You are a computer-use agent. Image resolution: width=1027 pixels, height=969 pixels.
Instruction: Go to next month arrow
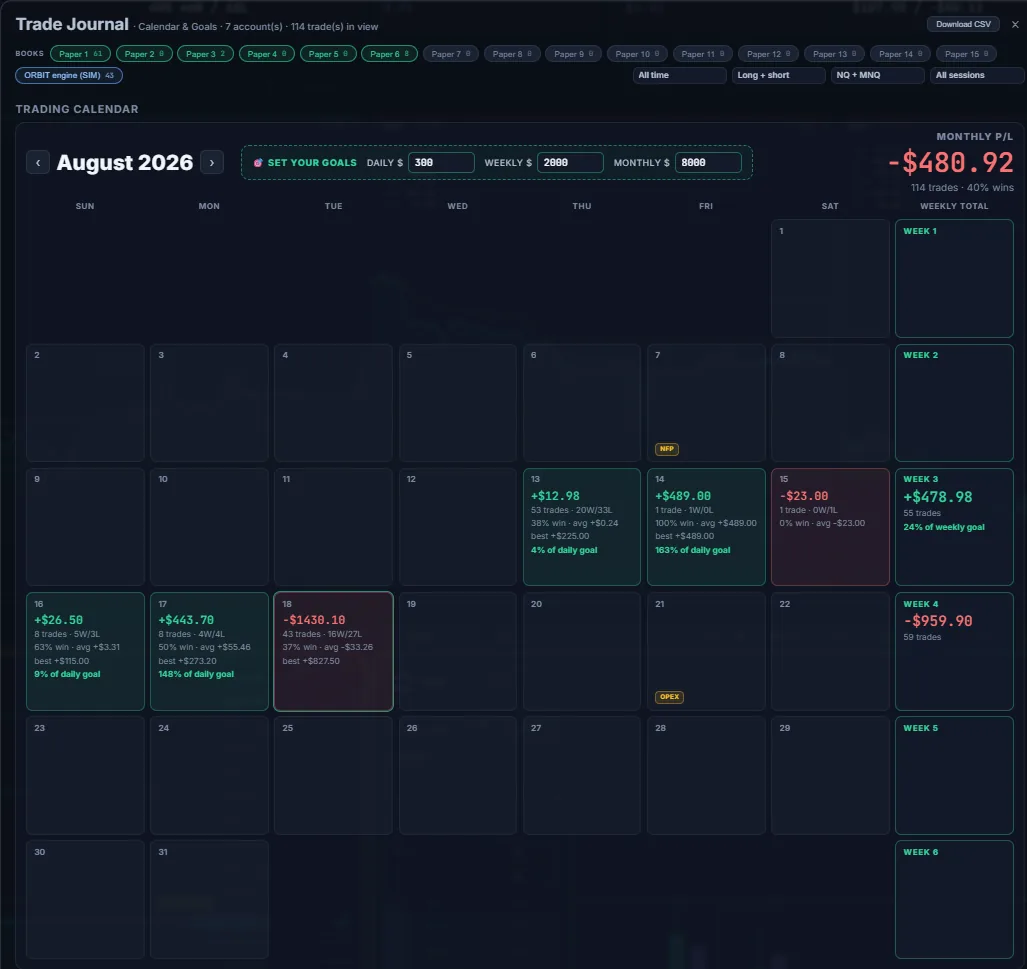click(x=212, y=162)
